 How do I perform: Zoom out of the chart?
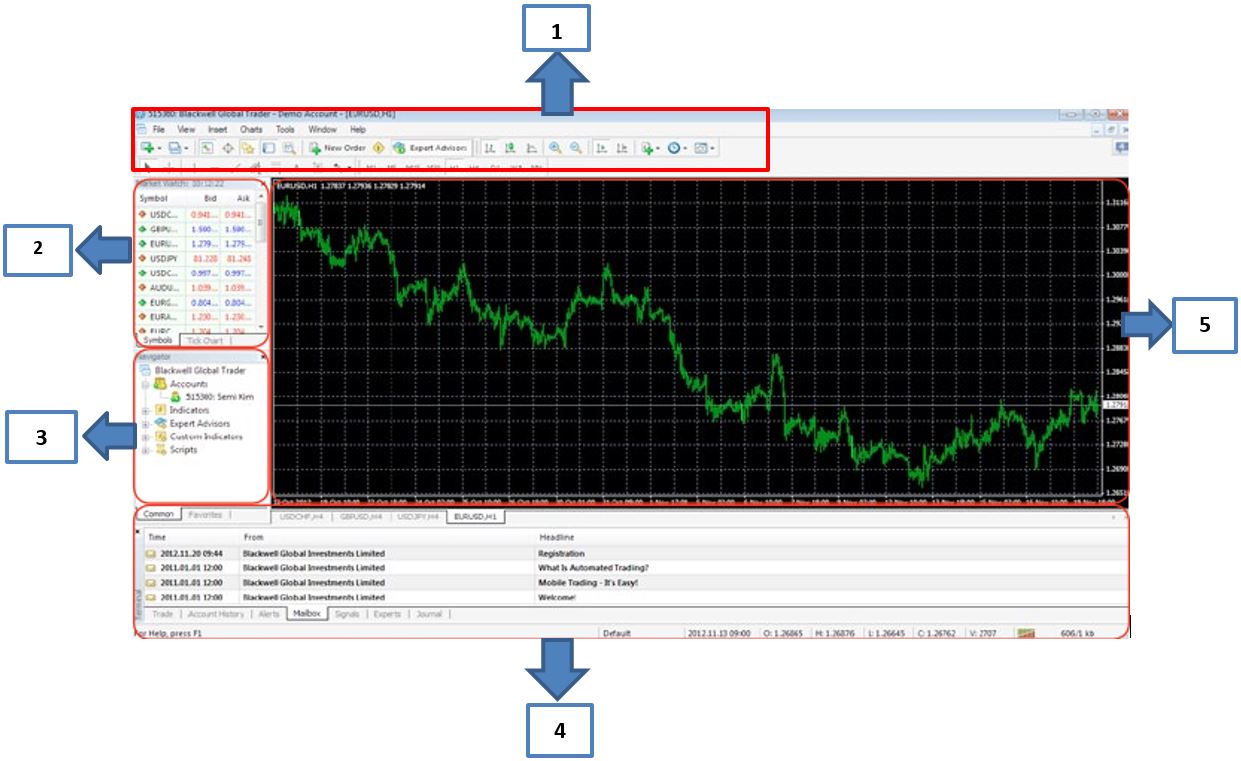(576, 148)
